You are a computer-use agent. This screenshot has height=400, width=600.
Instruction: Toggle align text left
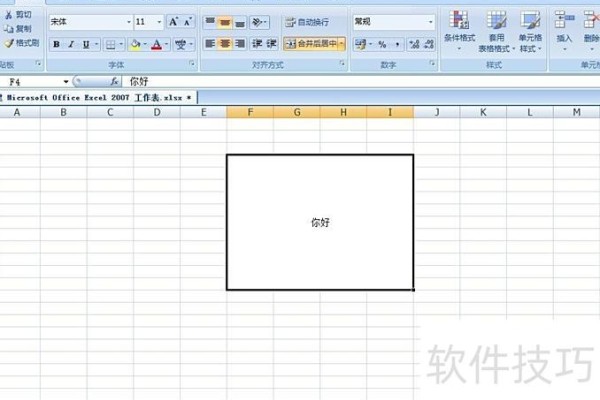pos(210,44)
